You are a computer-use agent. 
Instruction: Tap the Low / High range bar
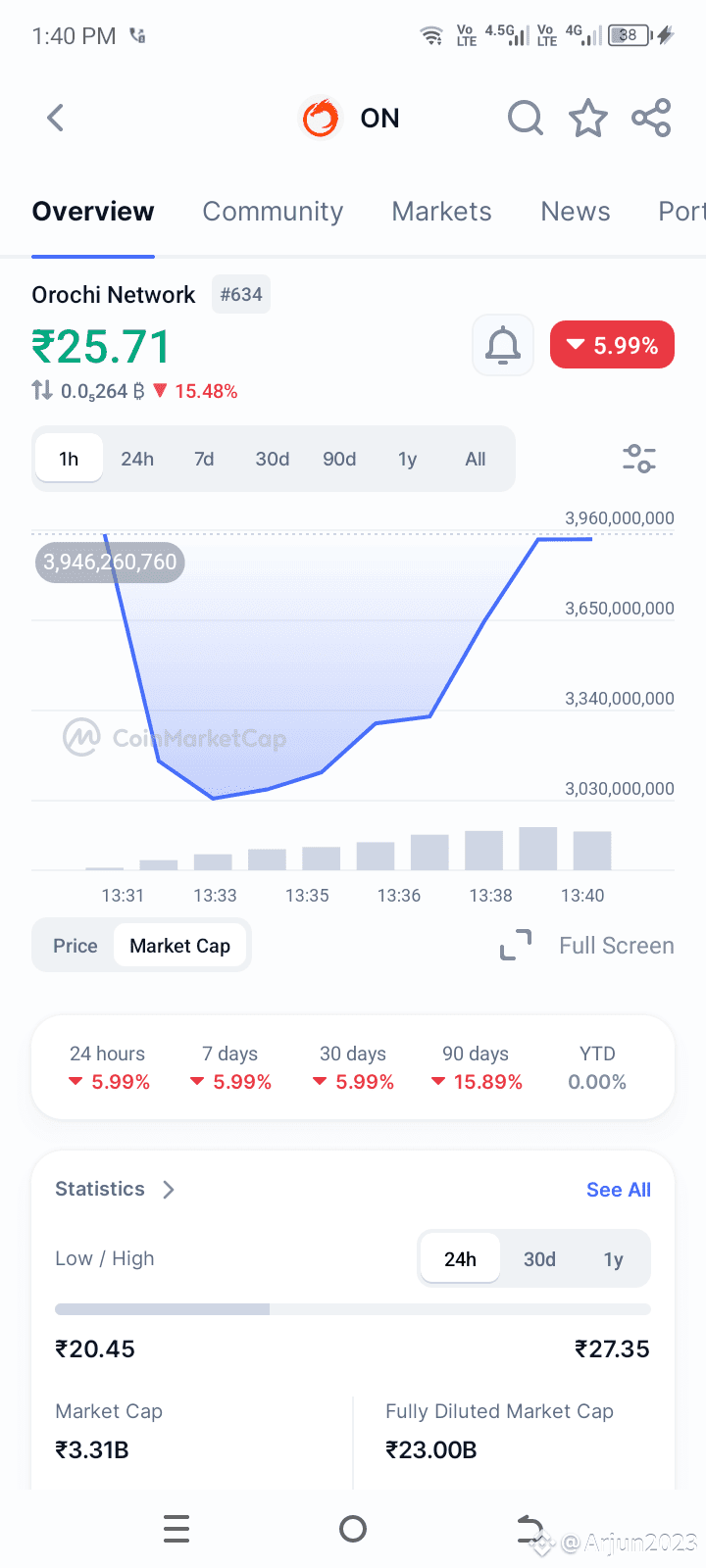coord(353,1309)
